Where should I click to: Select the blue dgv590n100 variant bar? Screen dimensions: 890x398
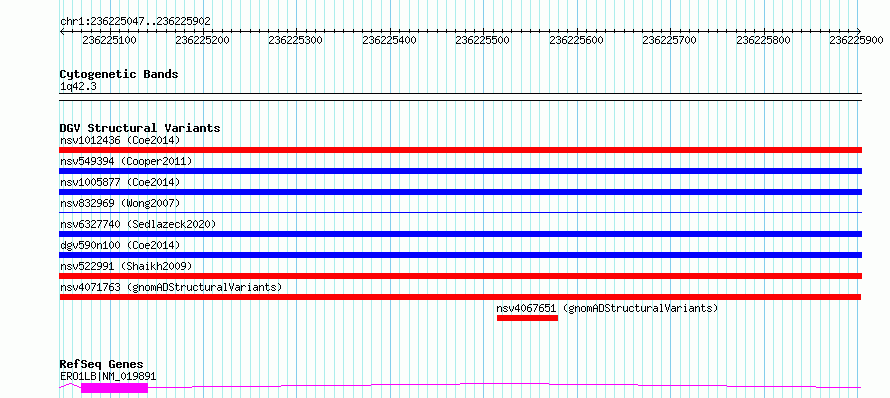click(461, 255)
